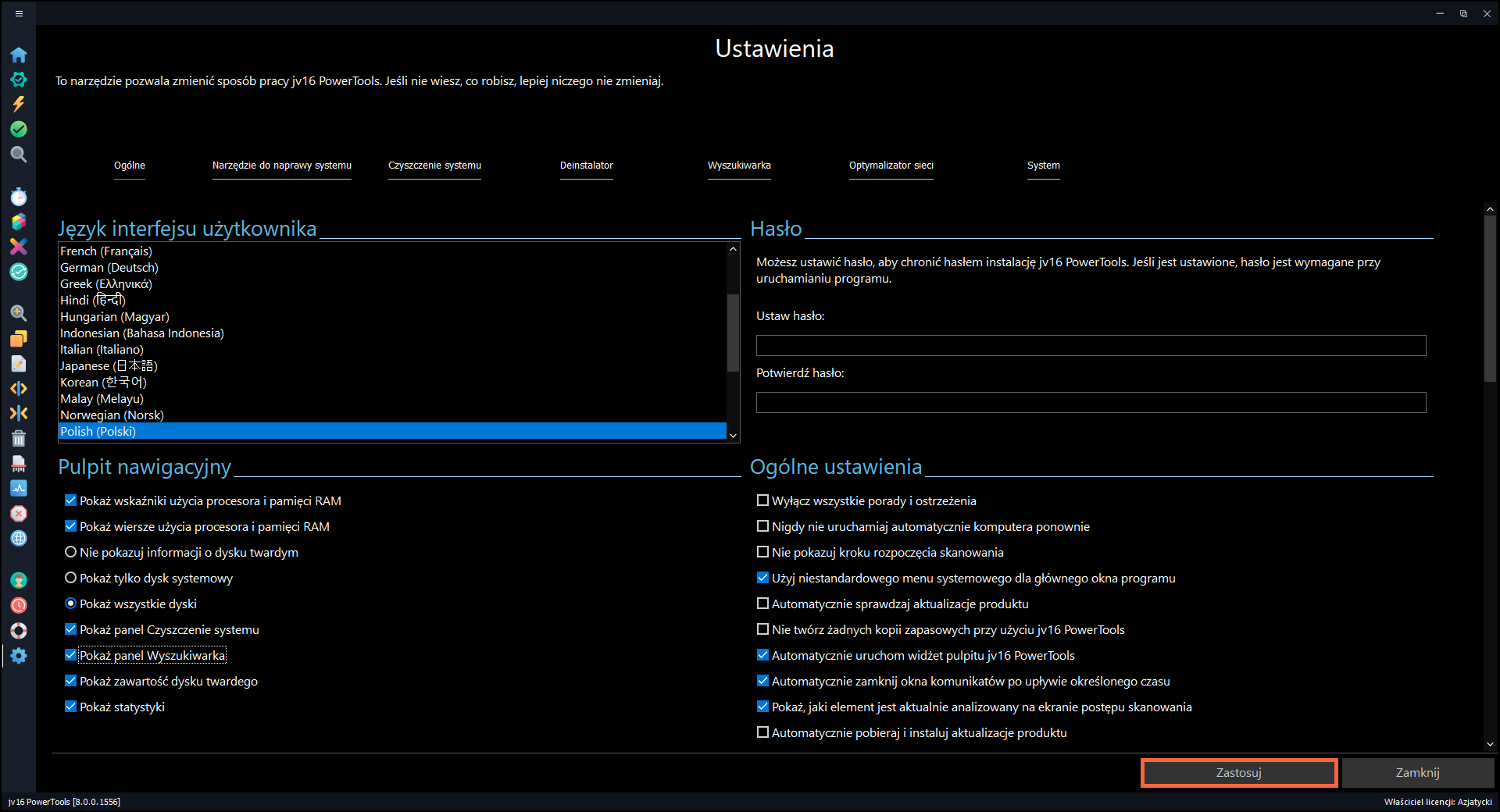
Task: Open Narzędzie do naprawy systemu tab
Action: (282, 166)
